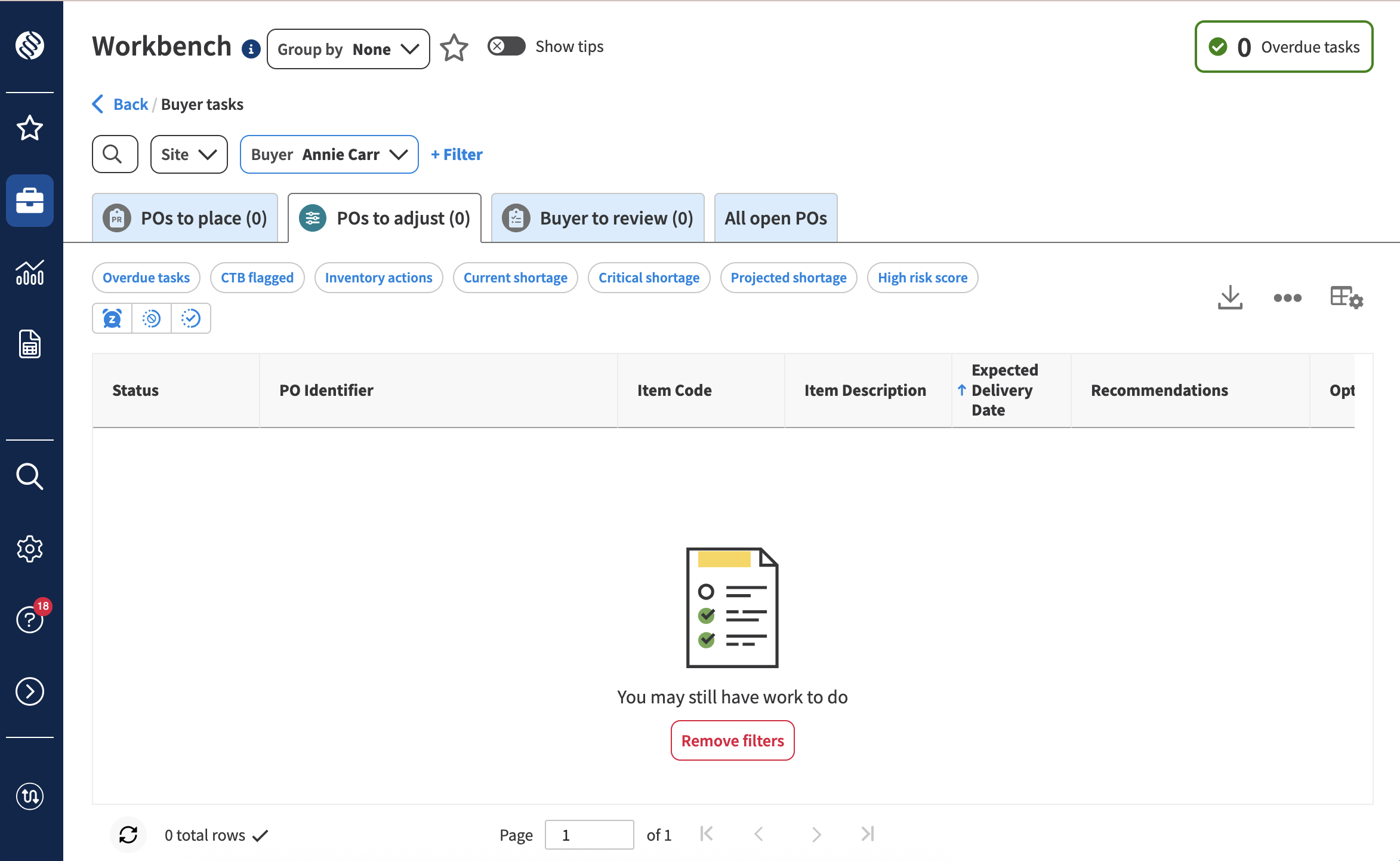
Task: Switch to POs to place tab
Action: click(185, 218)
